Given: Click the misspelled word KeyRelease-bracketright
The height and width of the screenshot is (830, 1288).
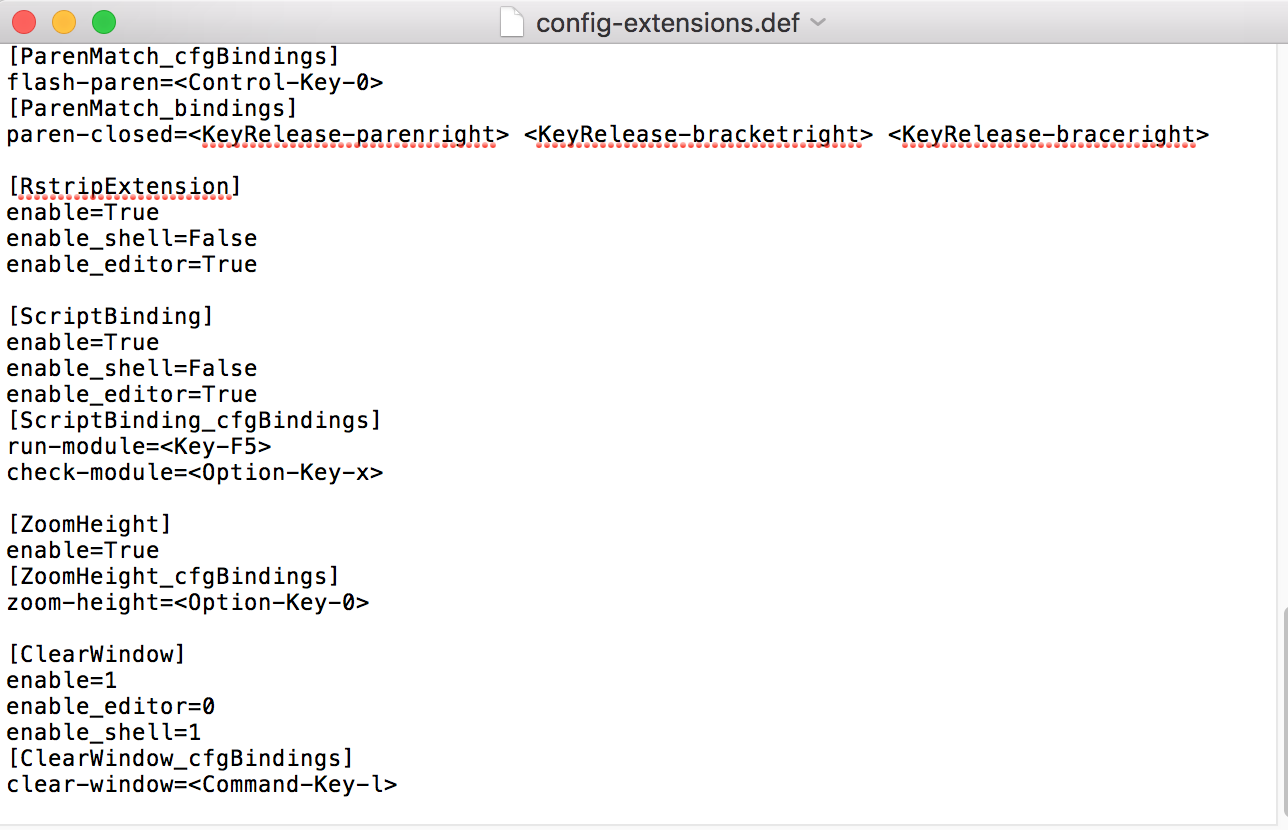Looking at the screenshot, I should [698, 134].
